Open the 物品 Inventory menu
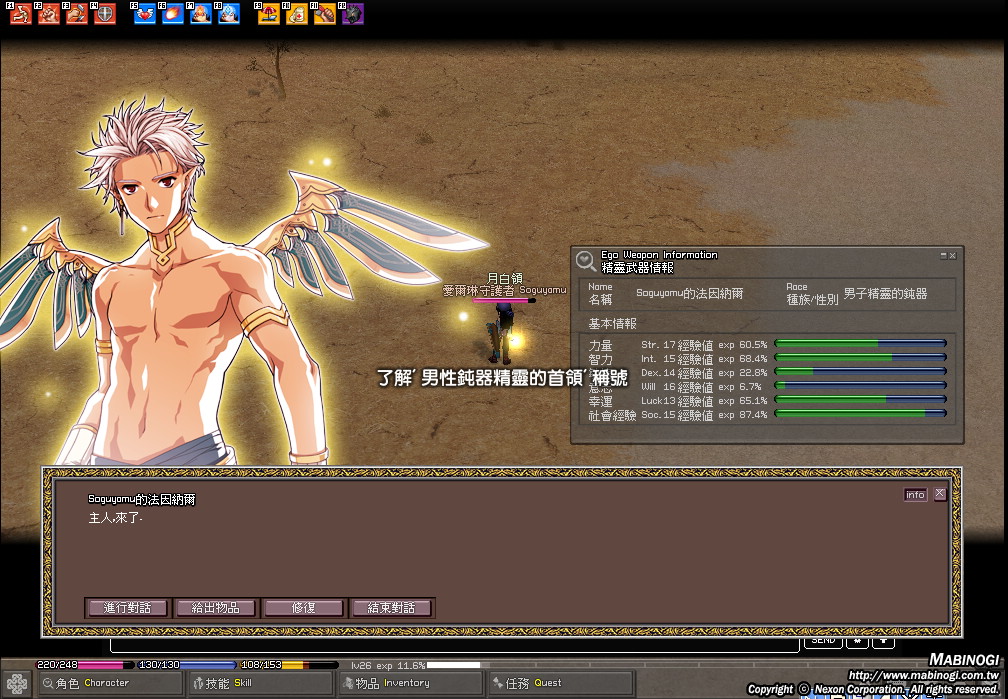Screen dimensions: 1008x699 (411, 684)
